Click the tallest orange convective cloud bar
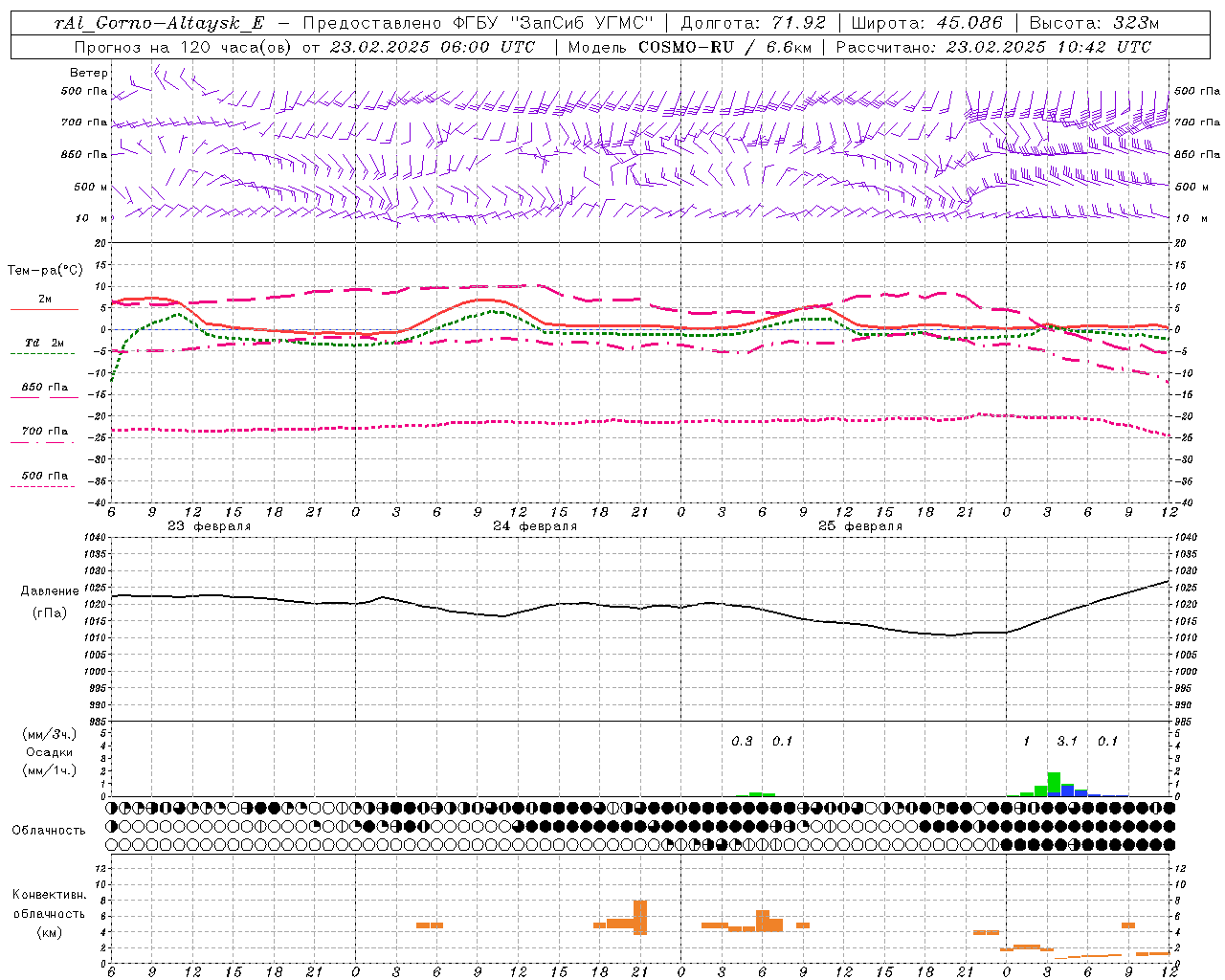1225x980 pixels. (x=640, y=918)
